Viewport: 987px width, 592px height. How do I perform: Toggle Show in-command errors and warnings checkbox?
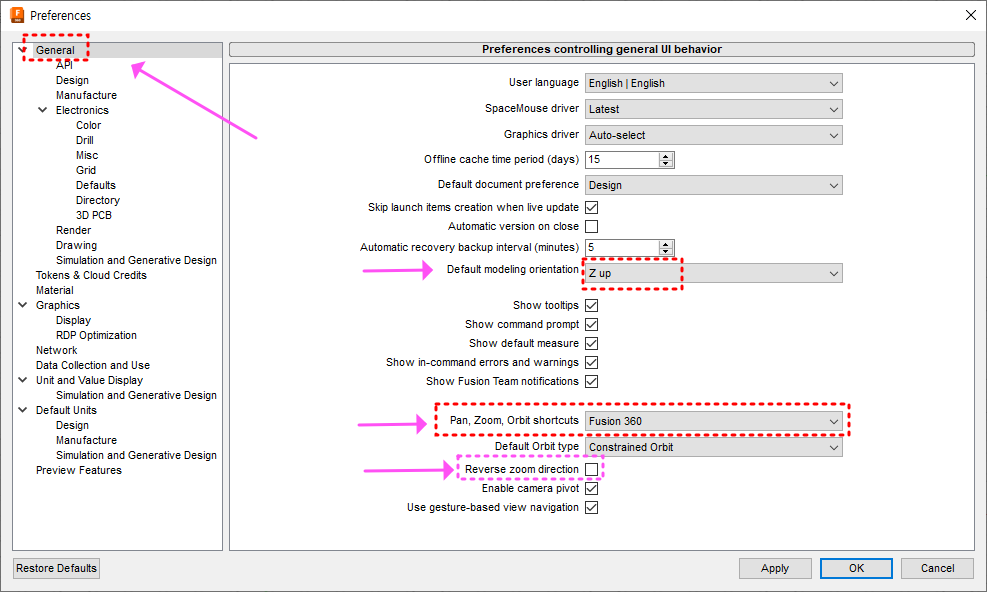(592, 362)
